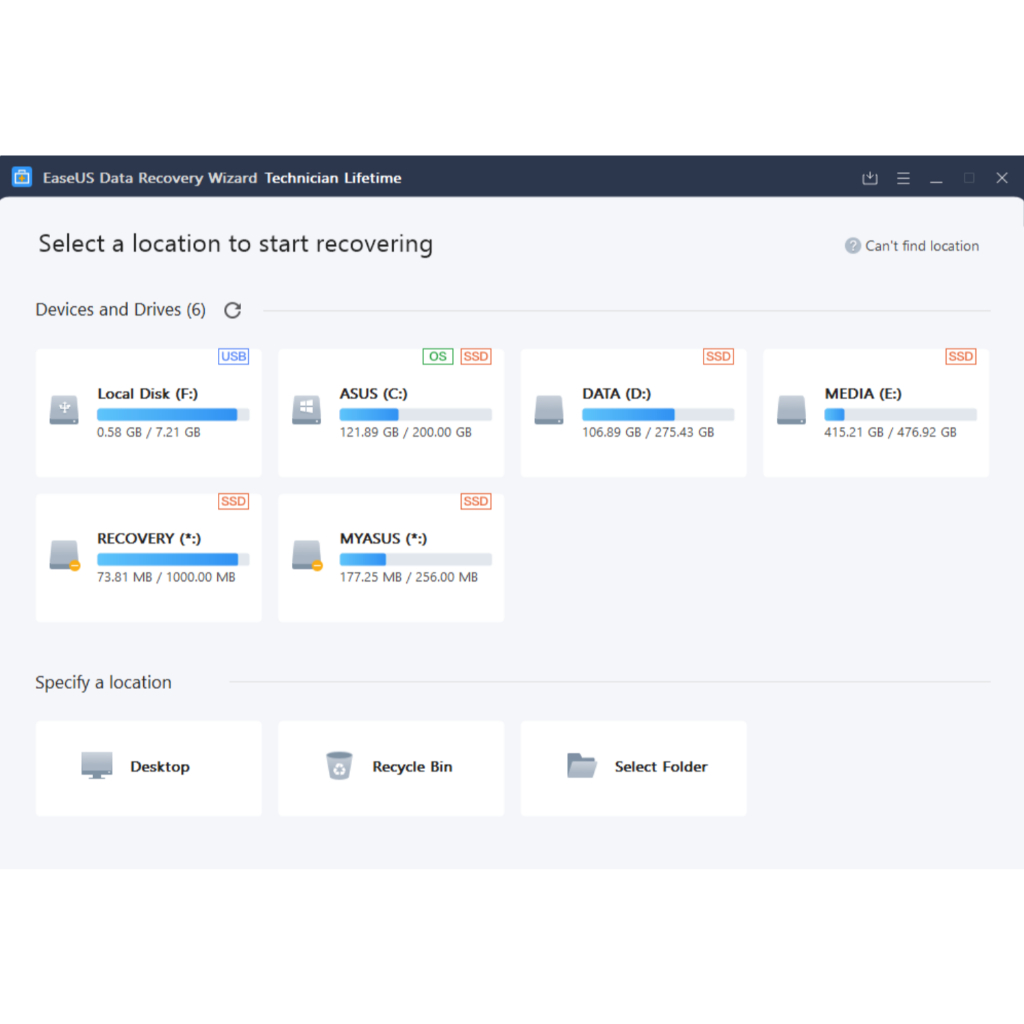Viewport: 1024px width, 1024px height.
Task: Click the ASUS (C:) usage bar
Action: (x=415, y=414)
